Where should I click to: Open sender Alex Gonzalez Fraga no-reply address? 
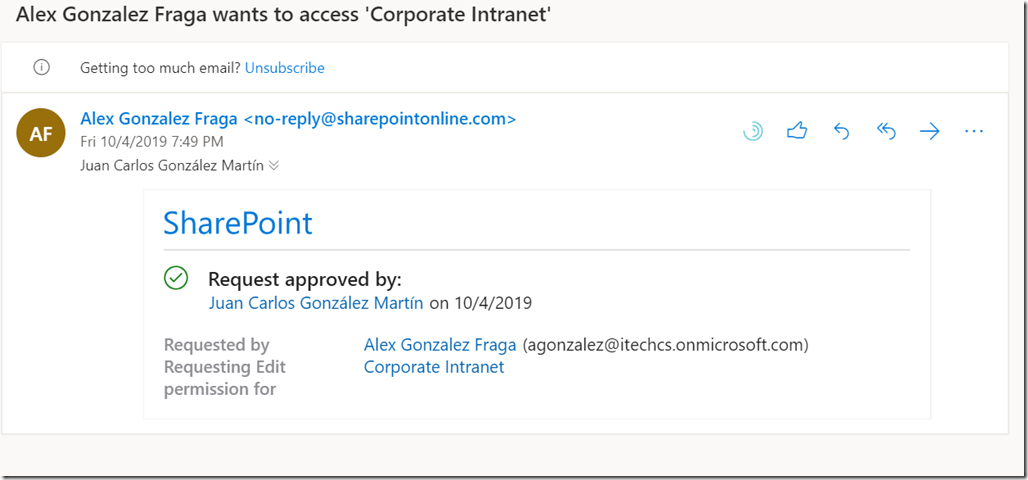point(298,119)
